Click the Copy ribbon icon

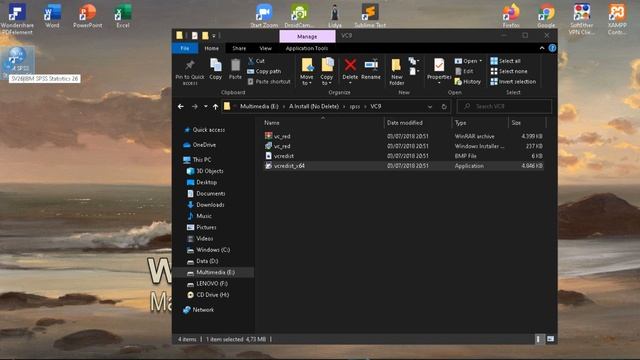pos(216,69)
